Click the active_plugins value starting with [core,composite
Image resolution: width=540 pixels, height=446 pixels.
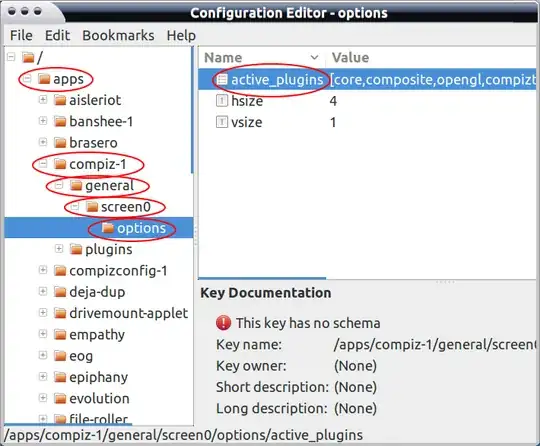433,80
